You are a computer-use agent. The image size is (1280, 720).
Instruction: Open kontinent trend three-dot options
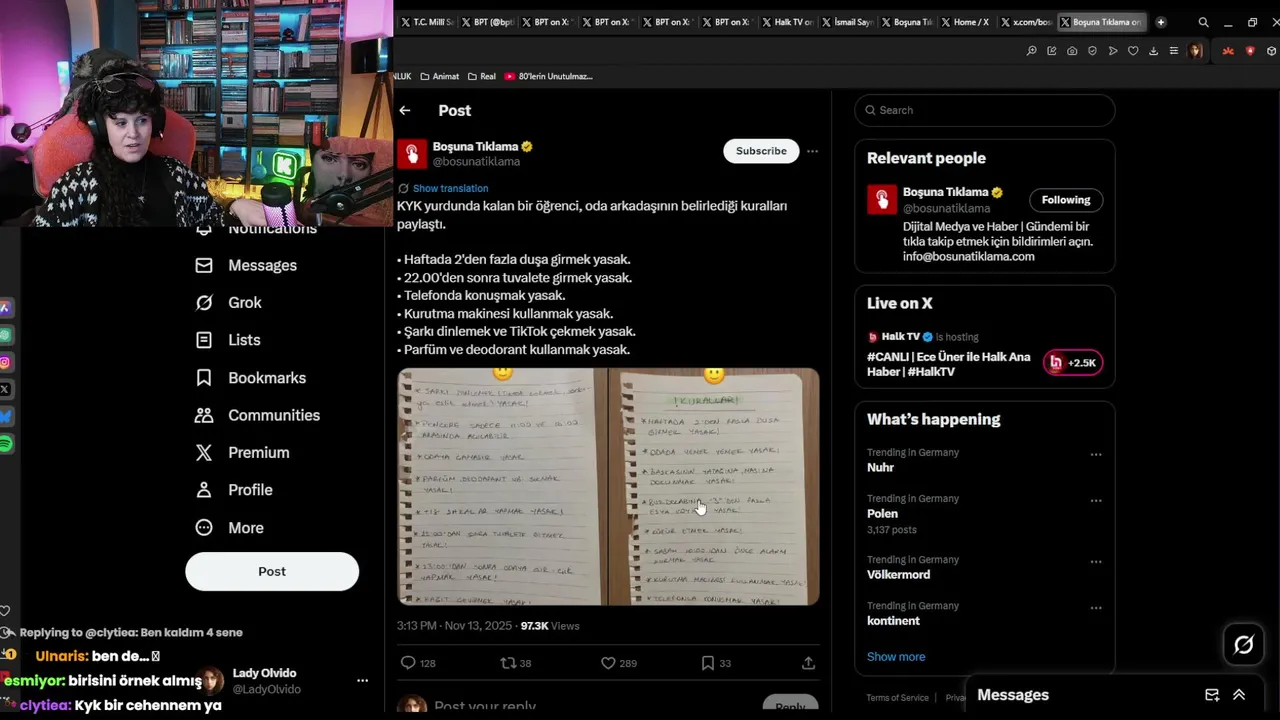coord(1096,607)
